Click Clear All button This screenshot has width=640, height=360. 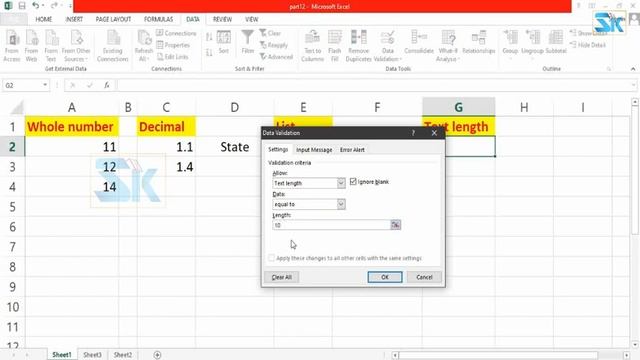point(282,277)
